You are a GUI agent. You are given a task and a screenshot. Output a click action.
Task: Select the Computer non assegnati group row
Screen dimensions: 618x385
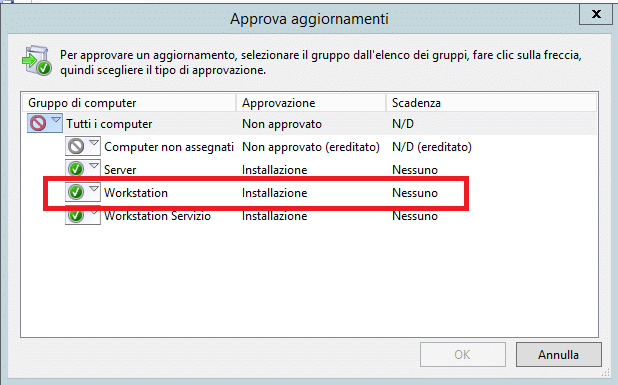pos(309,147)
